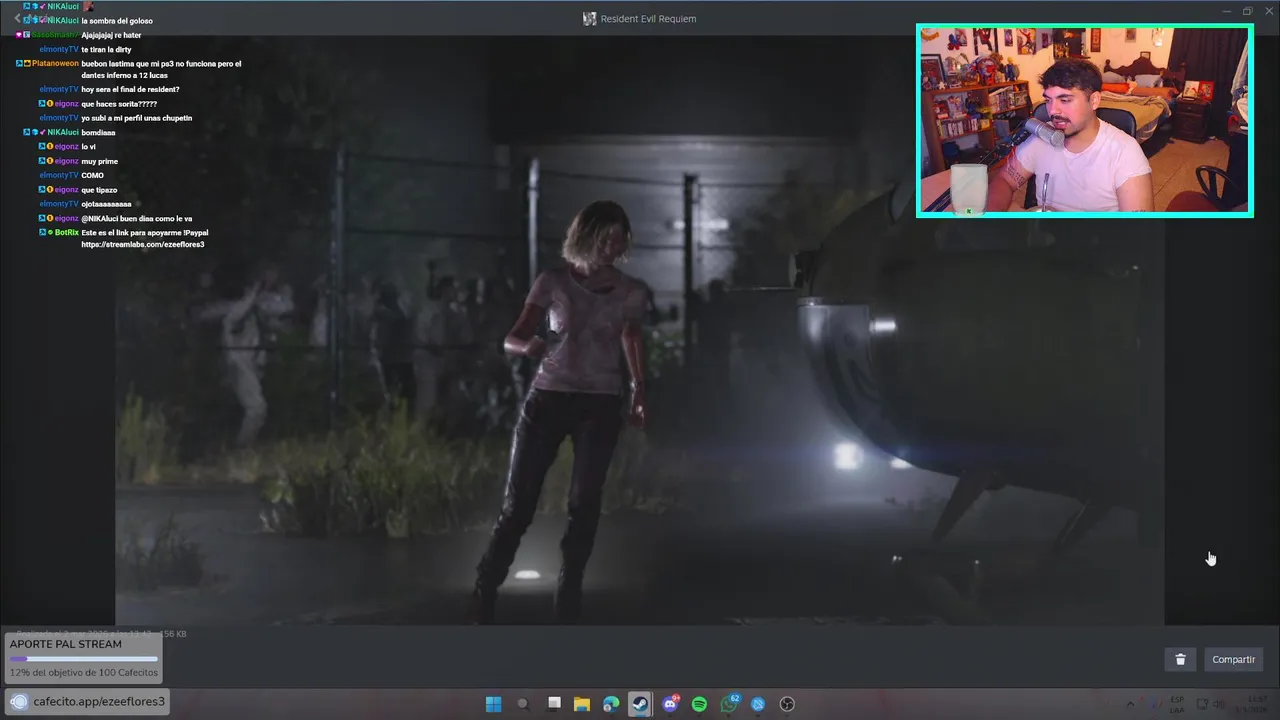
Task: Open the blue app icon beside WhatsApp
Action: click(758, 704)
